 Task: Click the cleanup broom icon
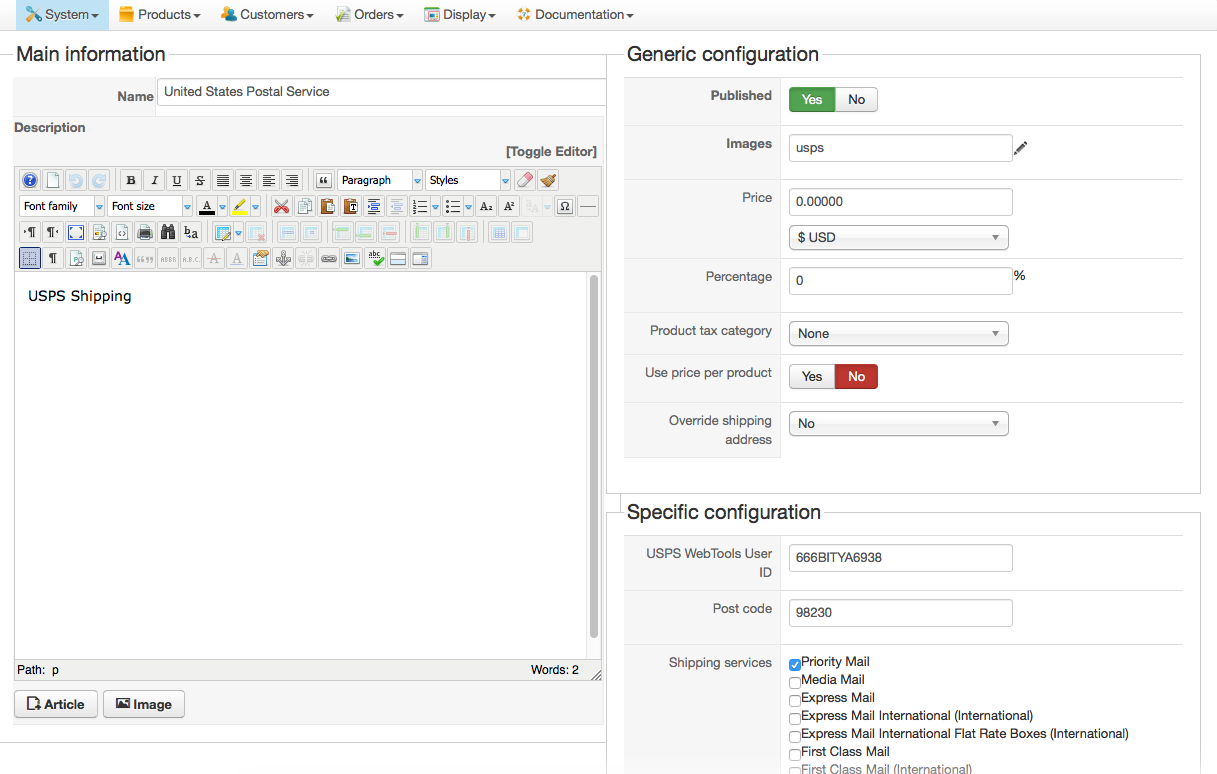(548, 181)
